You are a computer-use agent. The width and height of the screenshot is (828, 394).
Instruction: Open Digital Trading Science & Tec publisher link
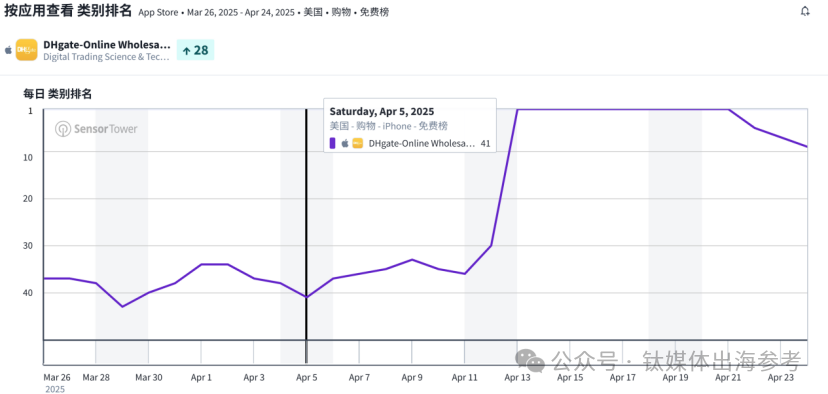[107, 57]
